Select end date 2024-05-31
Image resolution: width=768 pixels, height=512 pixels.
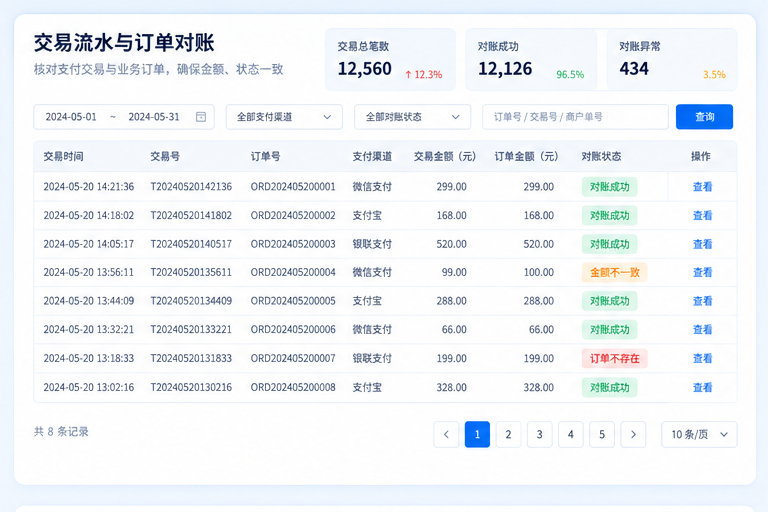click(154, 117)
